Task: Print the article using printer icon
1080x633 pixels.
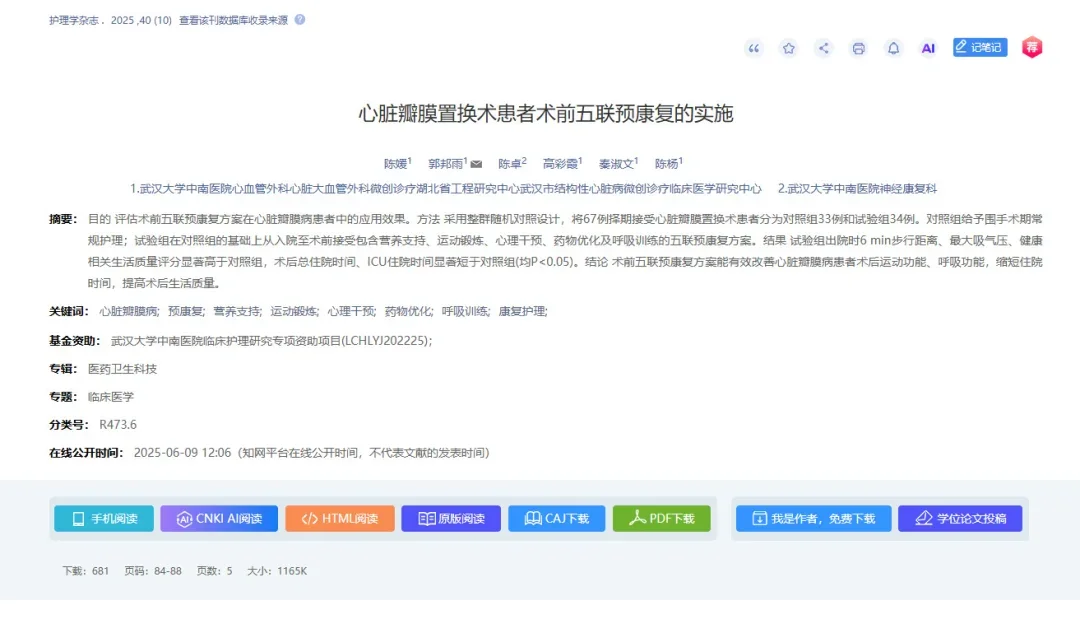Action: 857,47
